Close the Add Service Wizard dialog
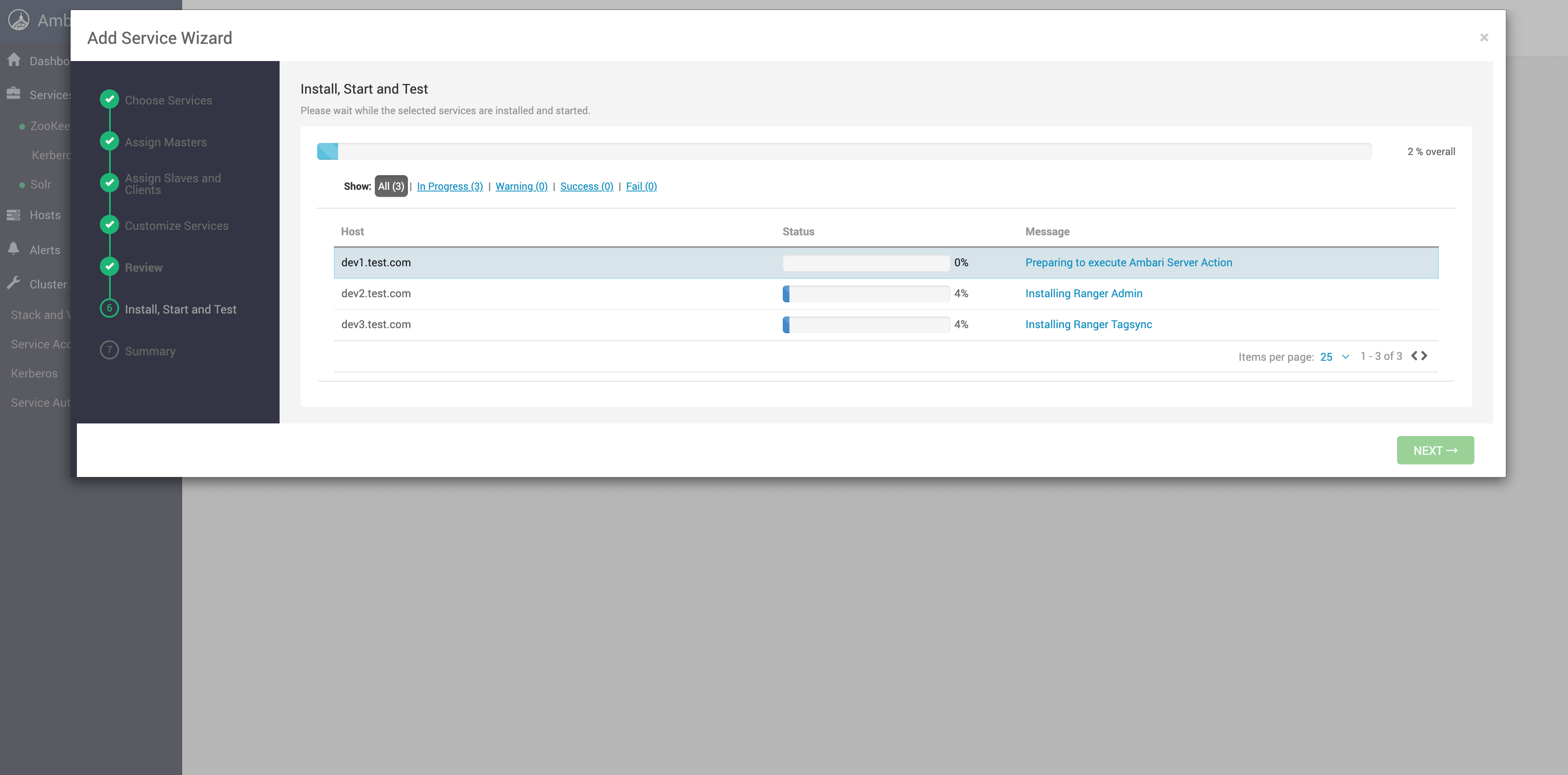 pos(1484,38)
